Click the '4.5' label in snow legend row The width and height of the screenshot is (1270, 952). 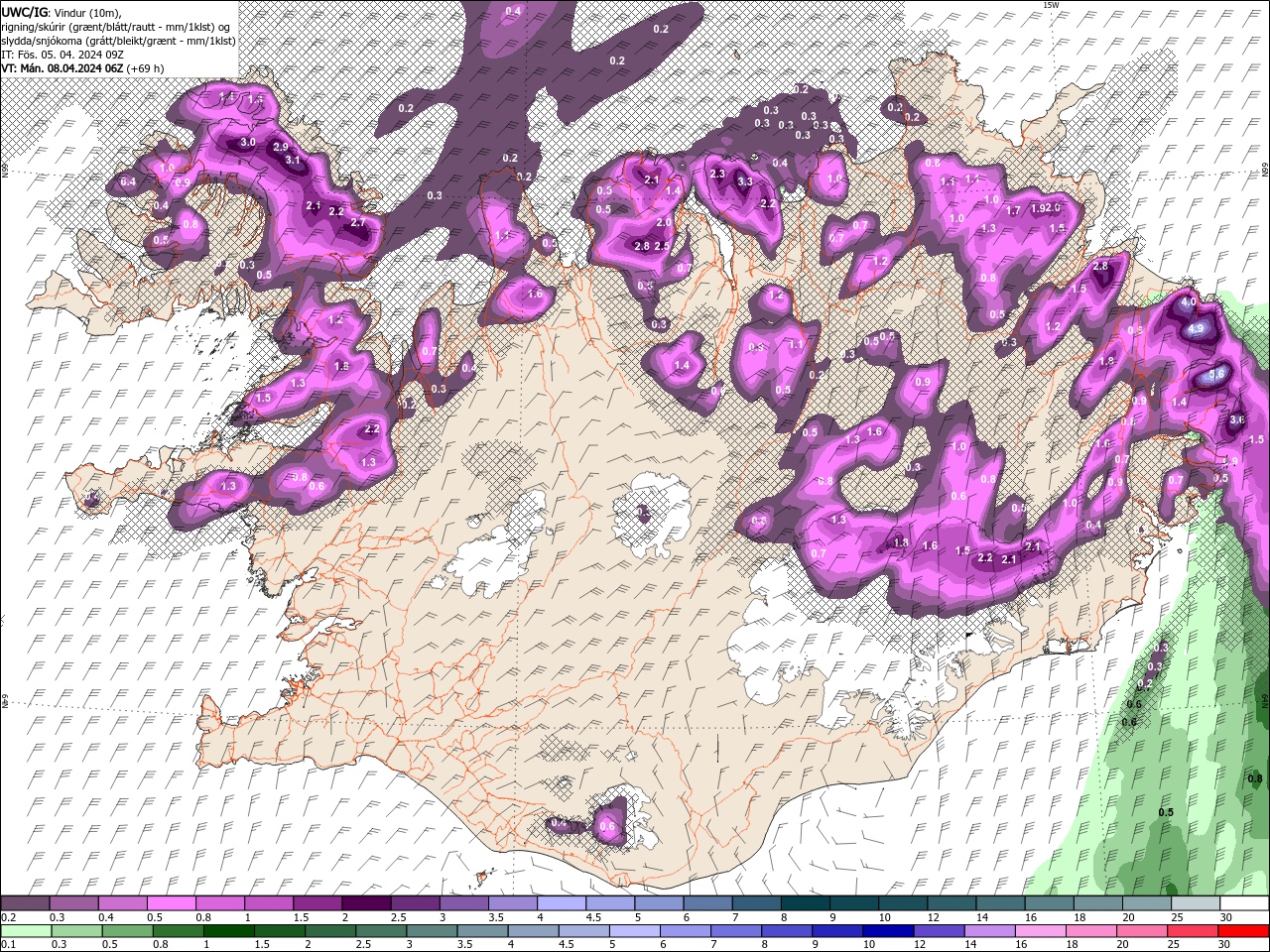(x=593, y=917)
